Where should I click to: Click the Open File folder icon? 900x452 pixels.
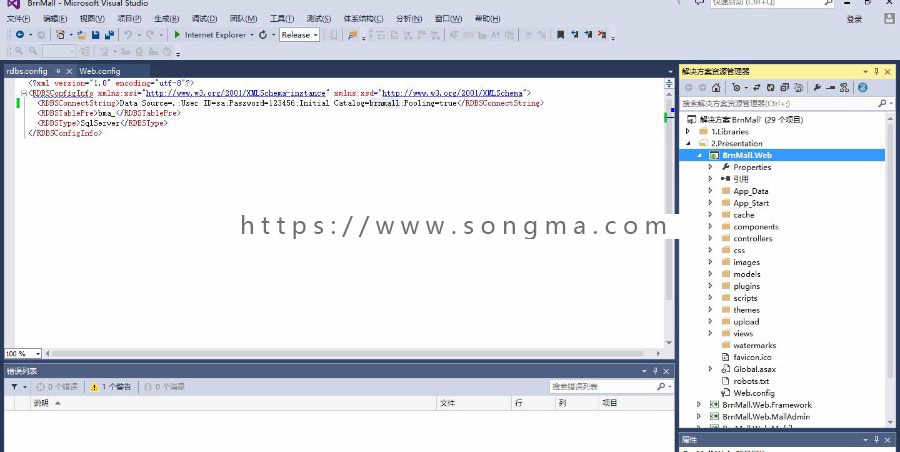pos(82,35)
